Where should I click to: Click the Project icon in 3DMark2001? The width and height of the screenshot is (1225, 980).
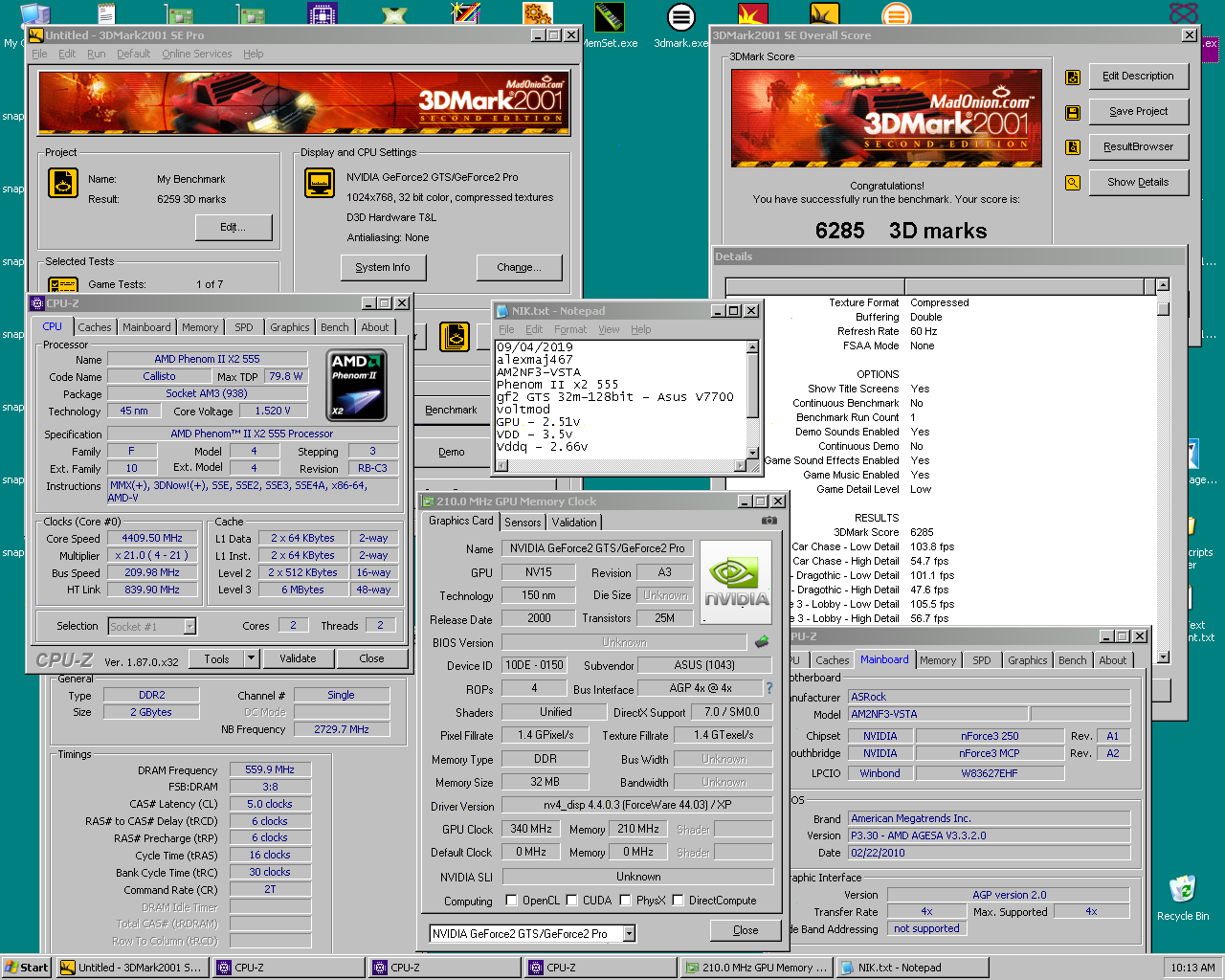tap(63, 183)
